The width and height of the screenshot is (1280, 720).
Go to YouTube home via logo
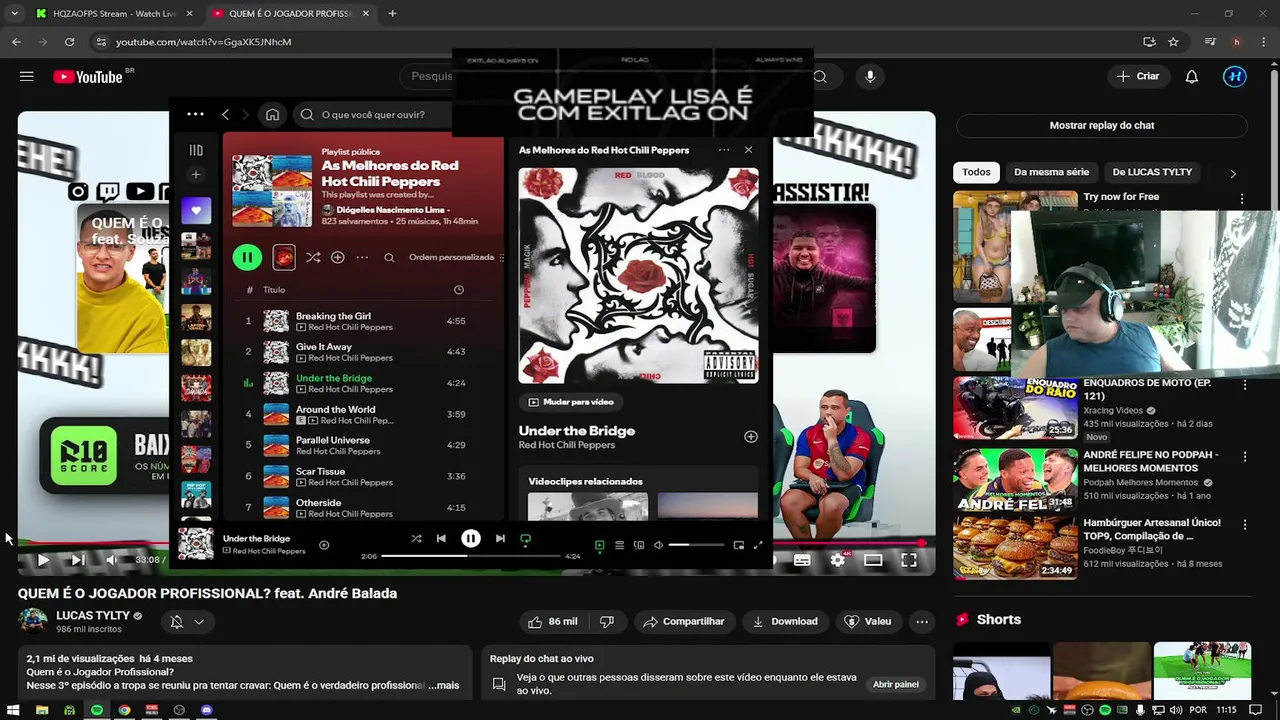[x=88, y=77]
